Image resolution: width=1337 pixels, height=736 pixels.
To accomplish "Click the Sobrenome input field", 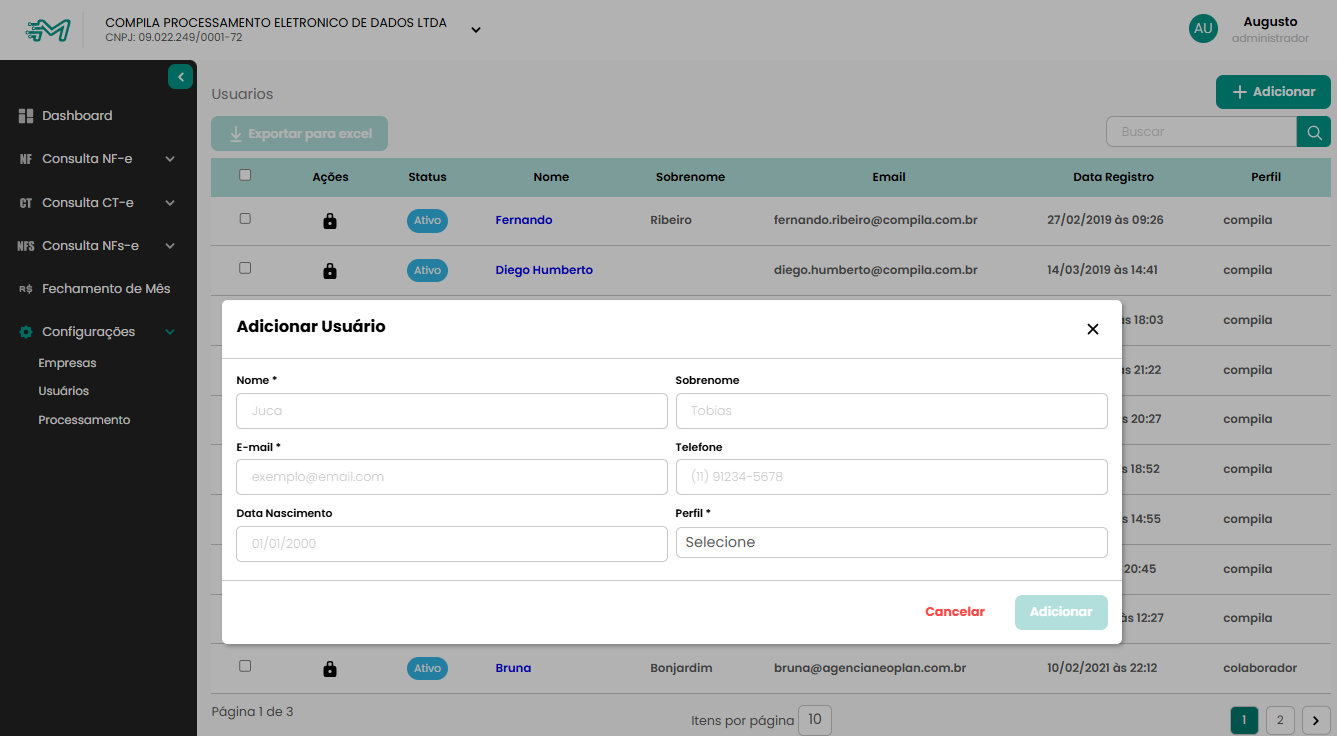I will (x=892, y=411).
